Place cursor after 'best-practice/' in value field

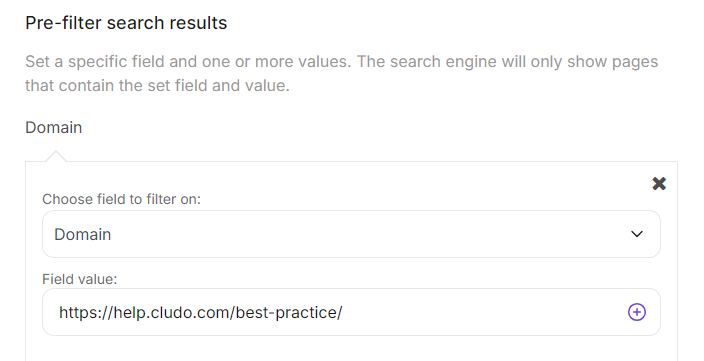[x=343, y=313]
